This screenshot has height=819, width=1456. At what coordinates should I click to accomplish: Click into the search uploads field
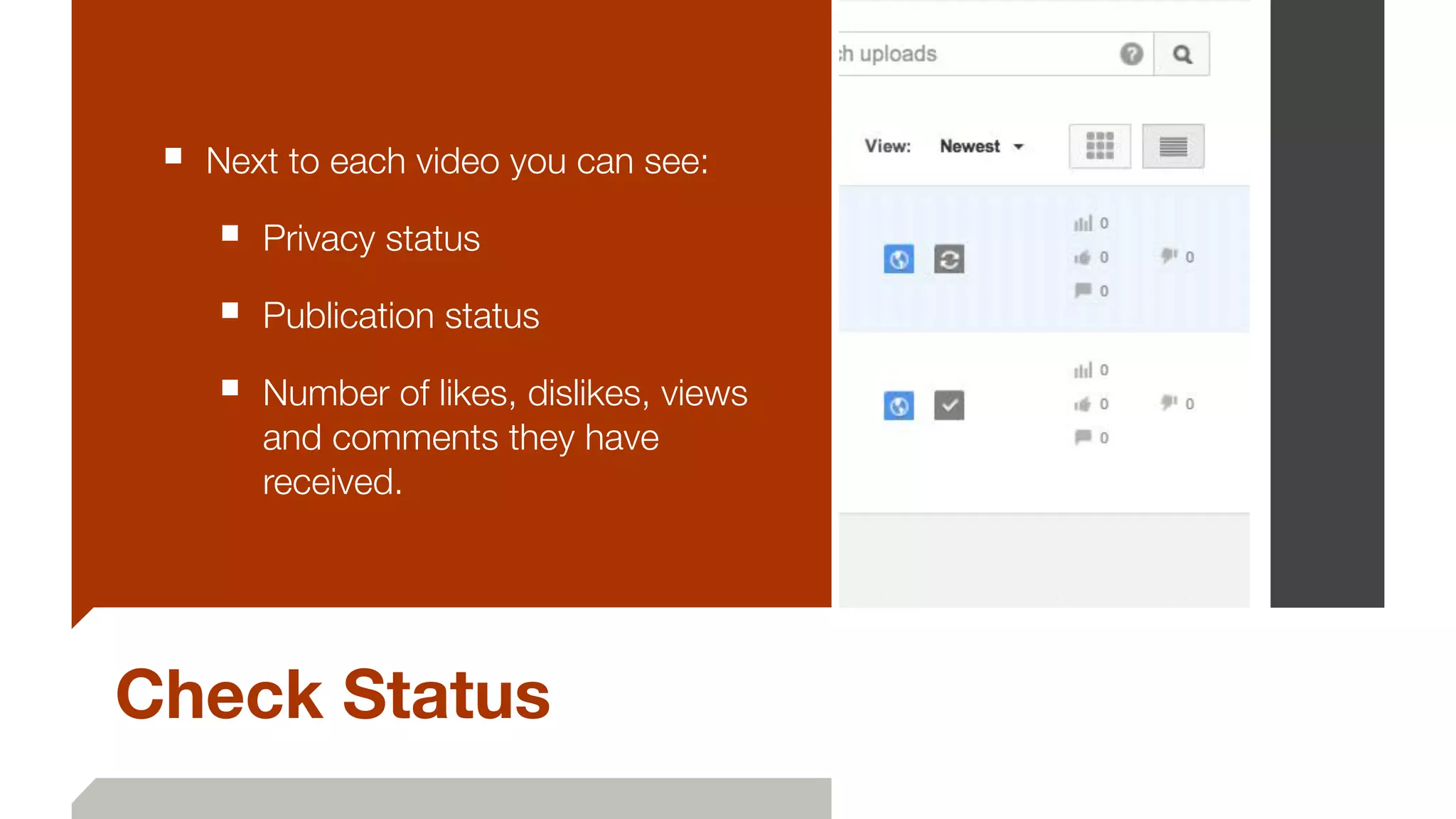(995, 54)
